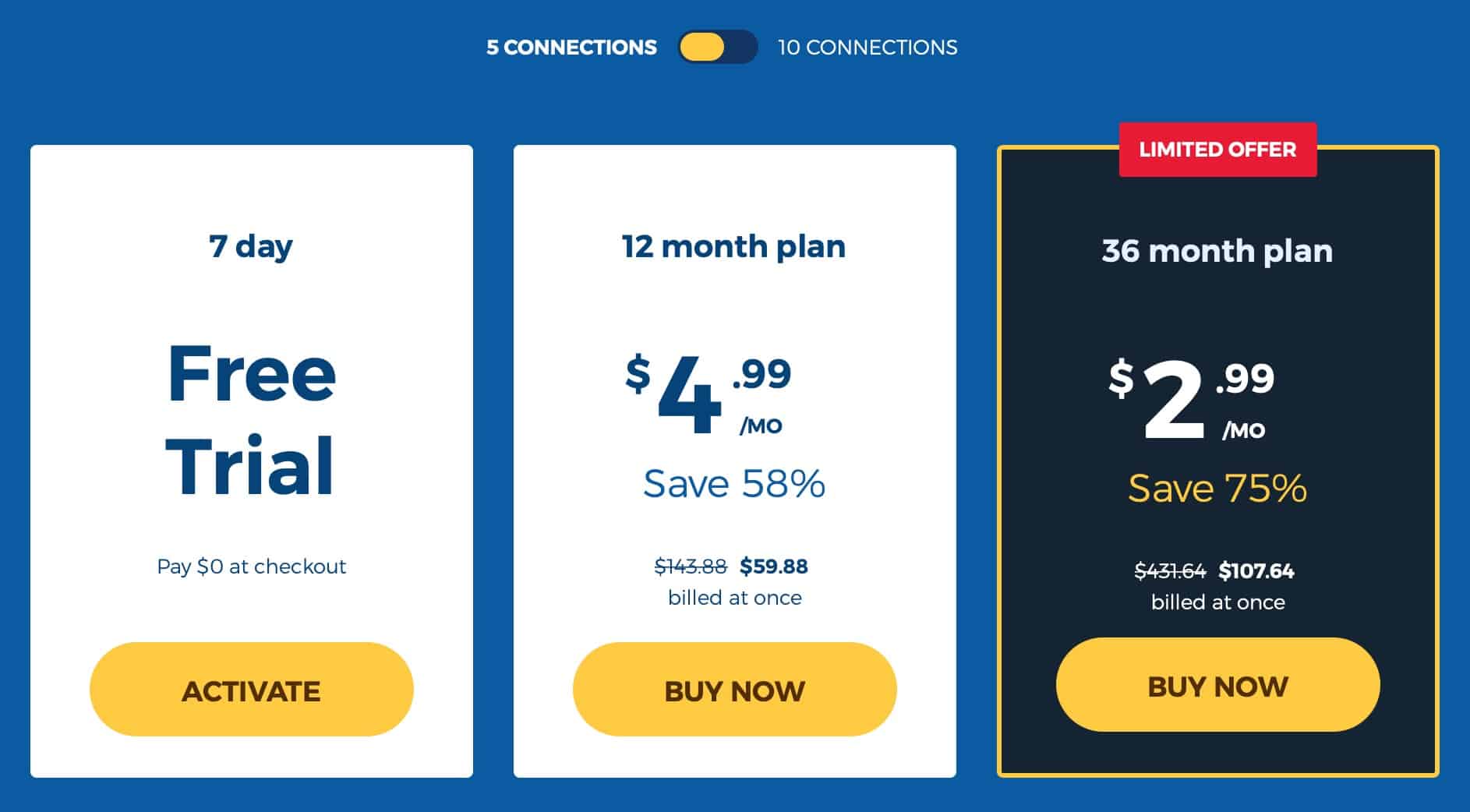Click the $4.99/MO price
The height and width of the screenshot is (812, 1470).
(x=708, y=394)
